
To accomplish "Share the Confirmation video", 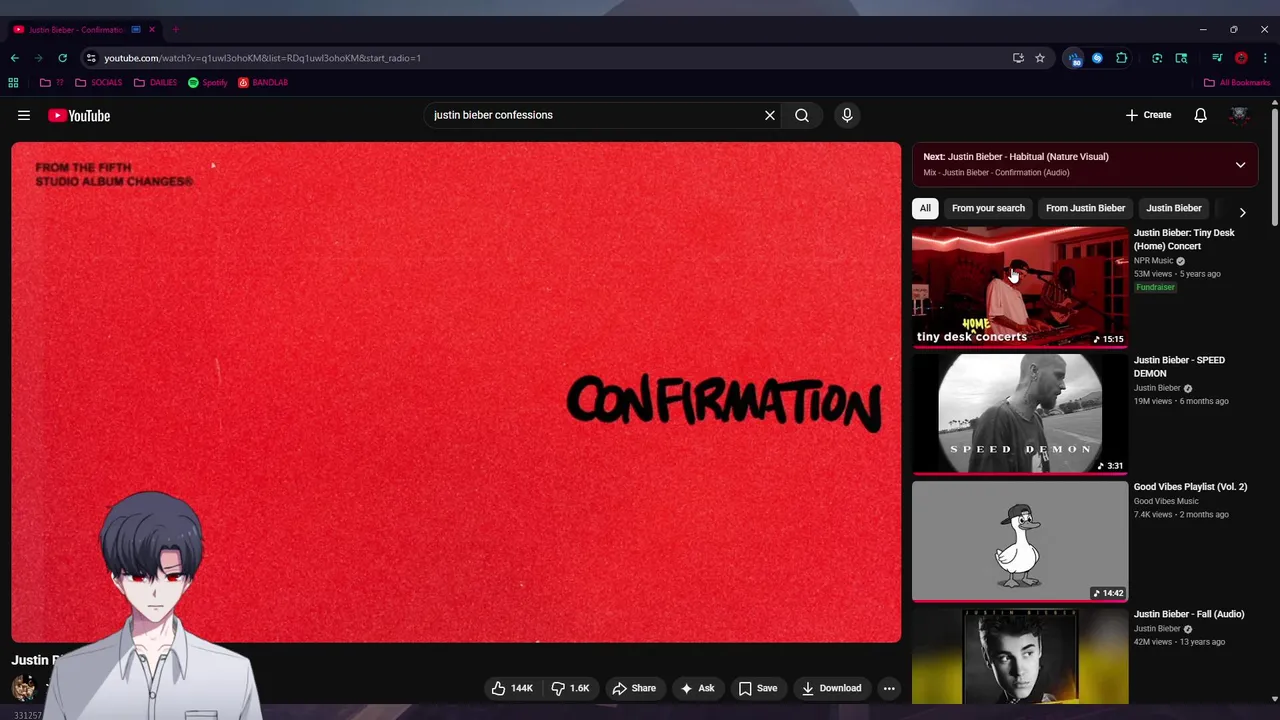I will (x=634, y=688).
